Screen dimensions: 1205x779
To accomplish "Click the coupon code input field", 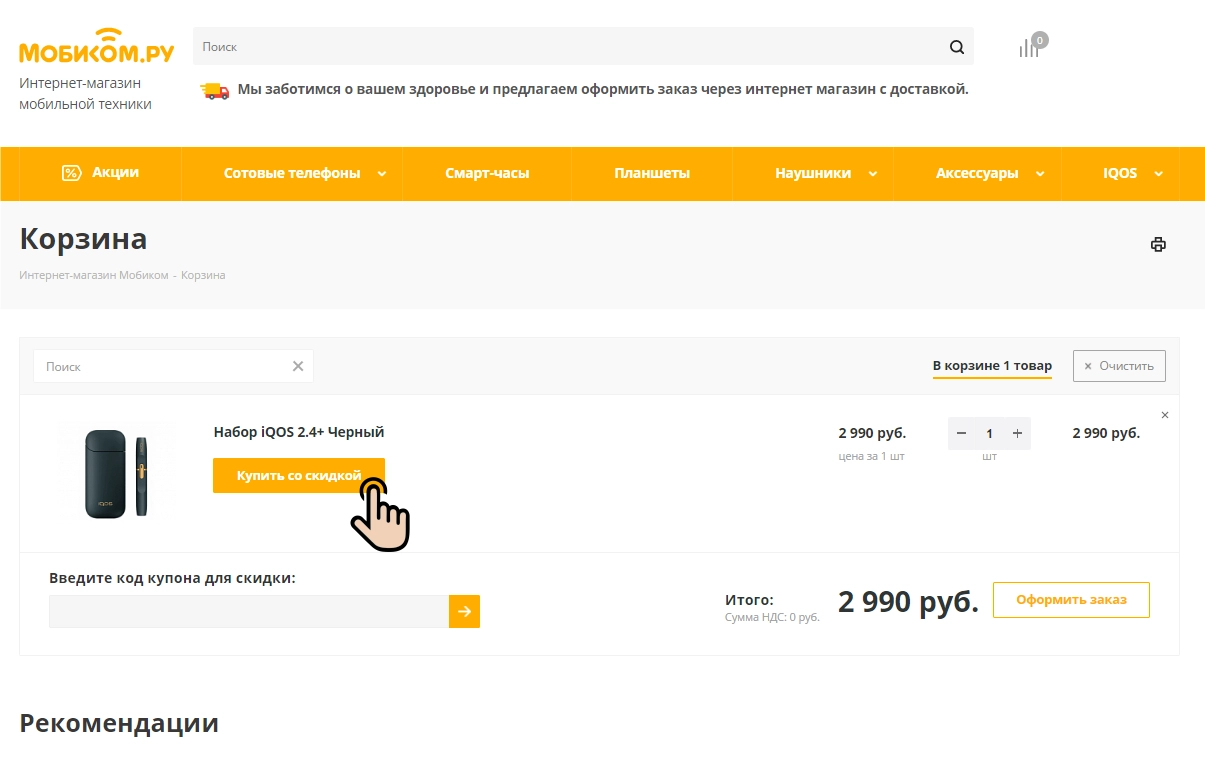I will (249, 612).
